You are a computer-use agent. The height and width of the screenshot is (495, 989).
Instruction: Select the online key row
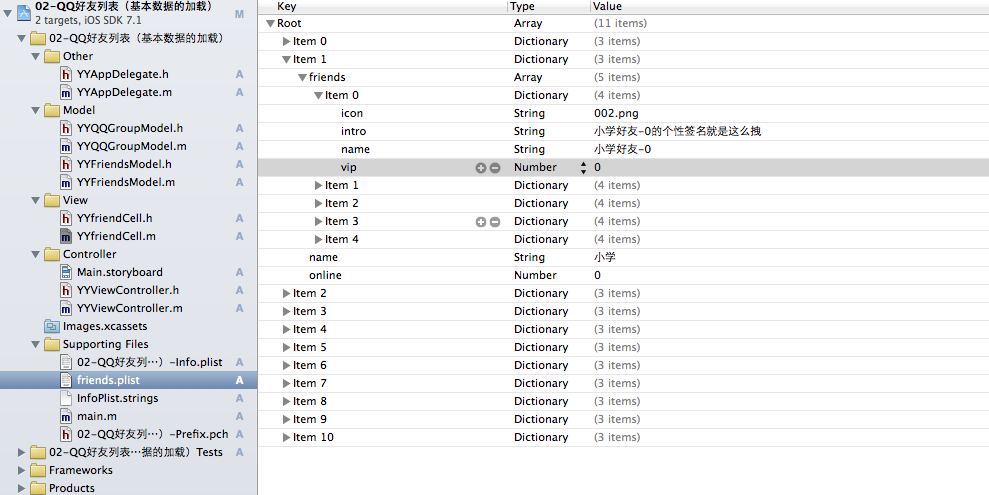325,275
